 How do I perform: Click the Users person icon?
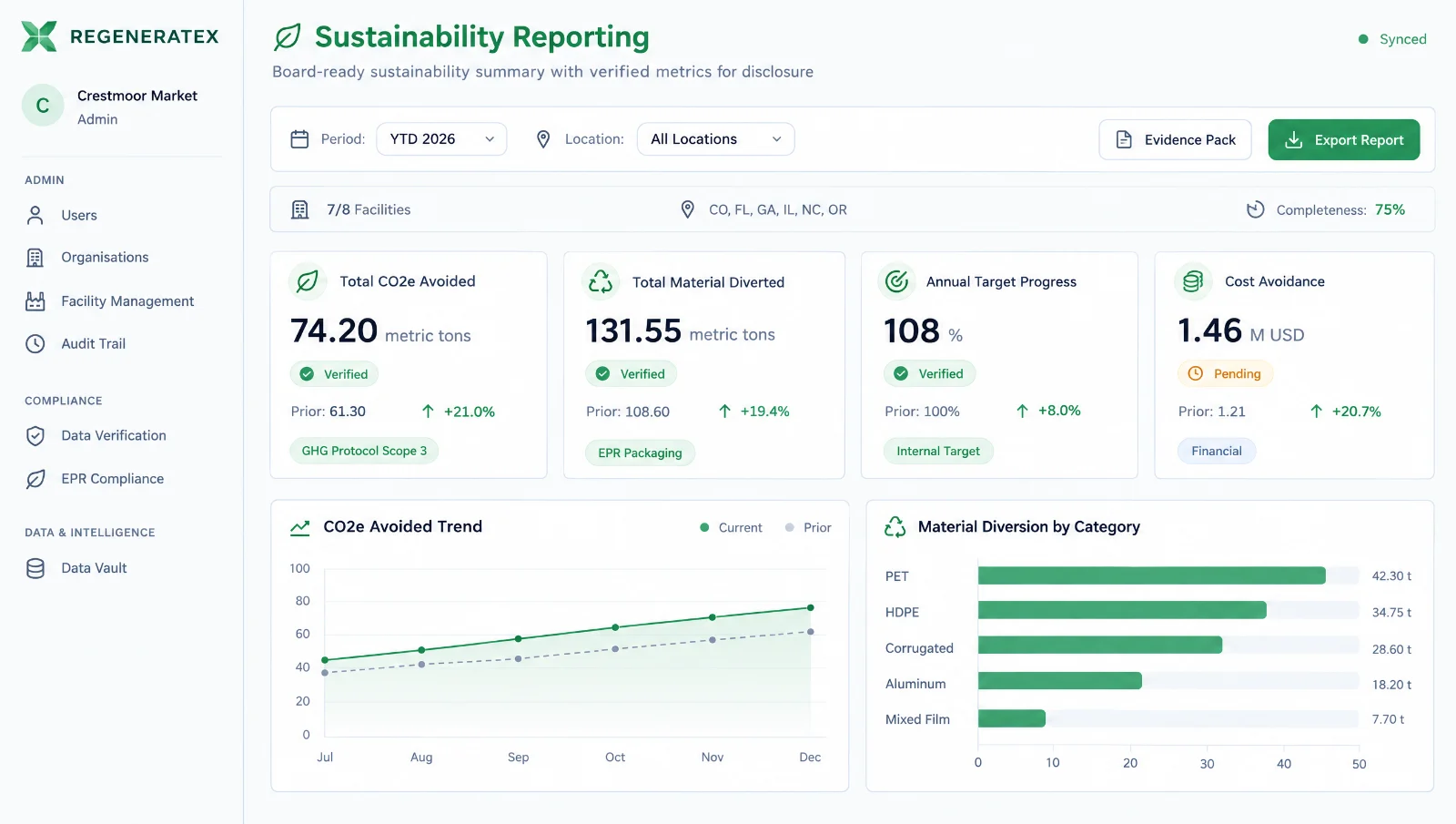pos(35,216)
